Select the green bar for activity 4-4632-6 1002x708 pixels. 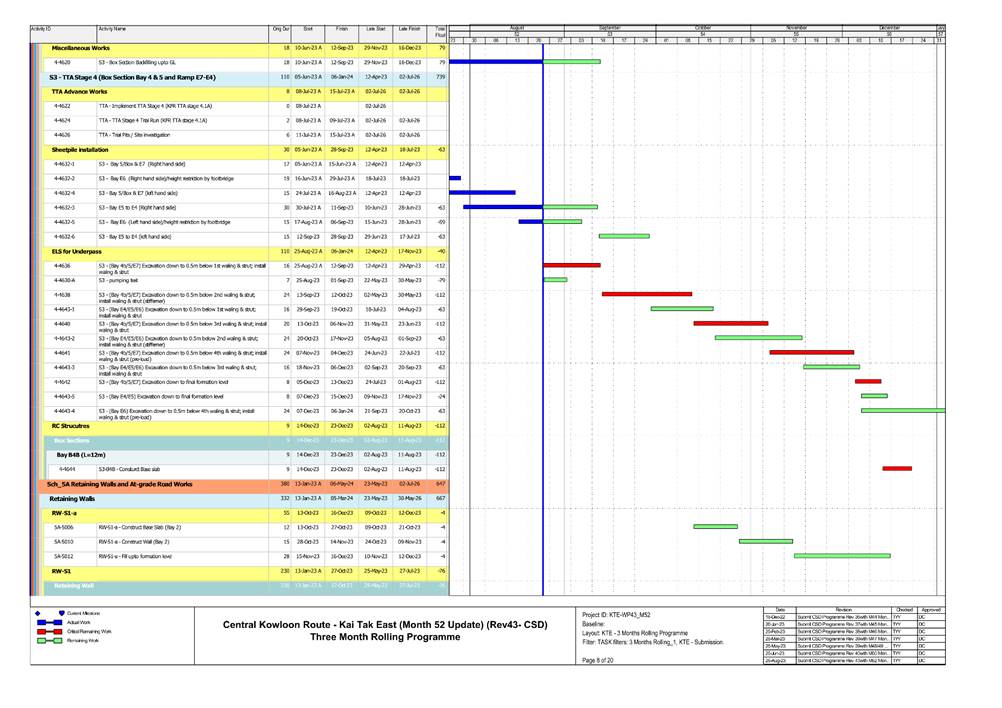point(624,236)
